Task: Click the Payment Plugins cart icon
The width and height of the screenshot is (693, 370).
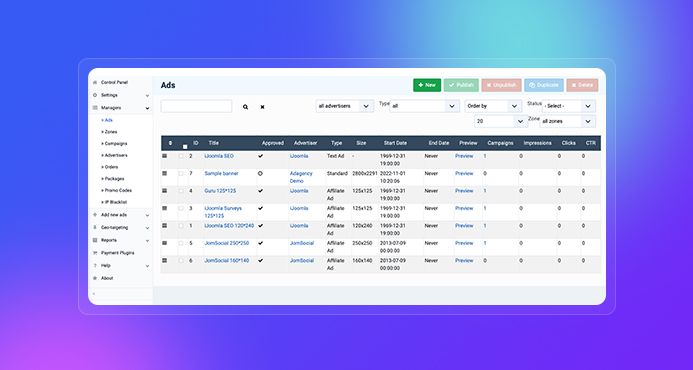Action: click(95, 253)
